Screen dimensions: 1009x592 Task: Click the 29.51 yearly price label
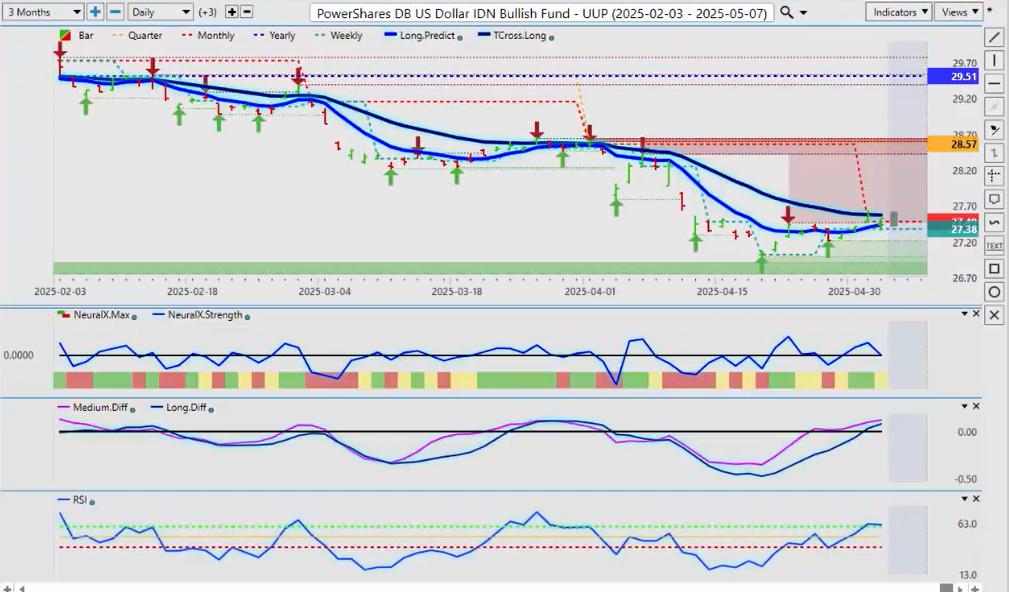(953, 77)
